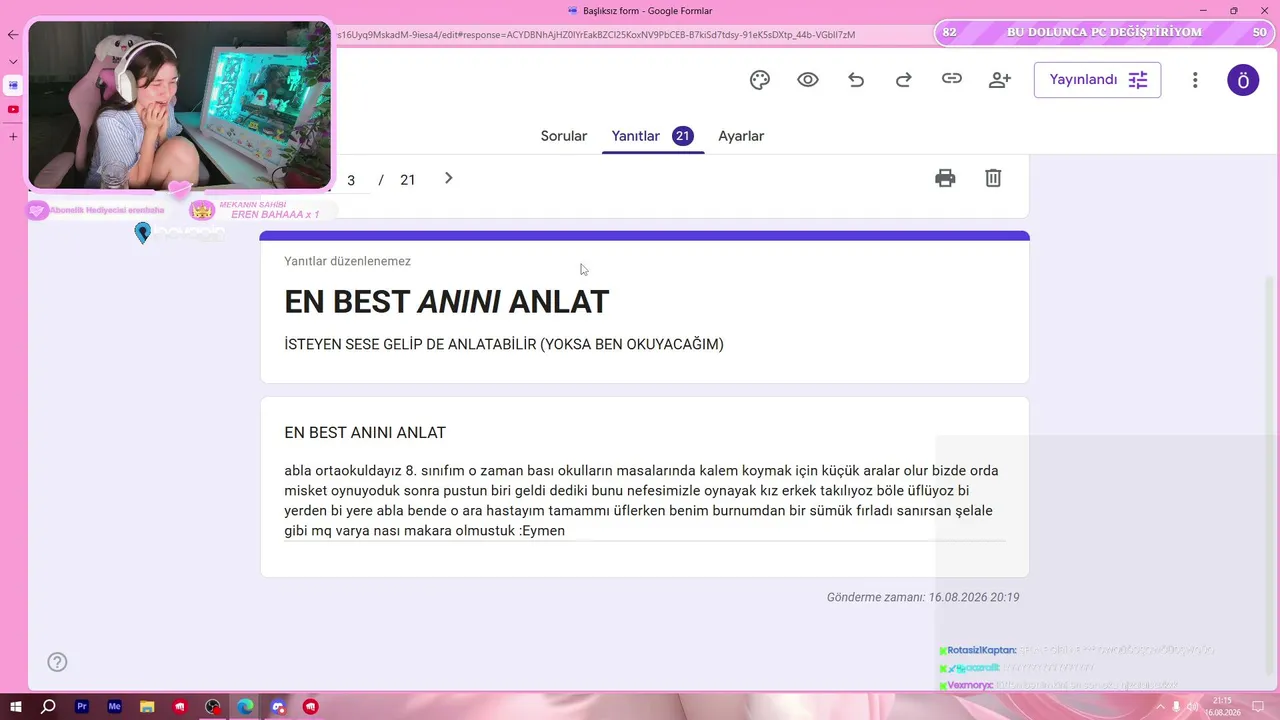Click the microphone tray icon
Screen dimensions: 1280x720
click(x=1176, y=707)
